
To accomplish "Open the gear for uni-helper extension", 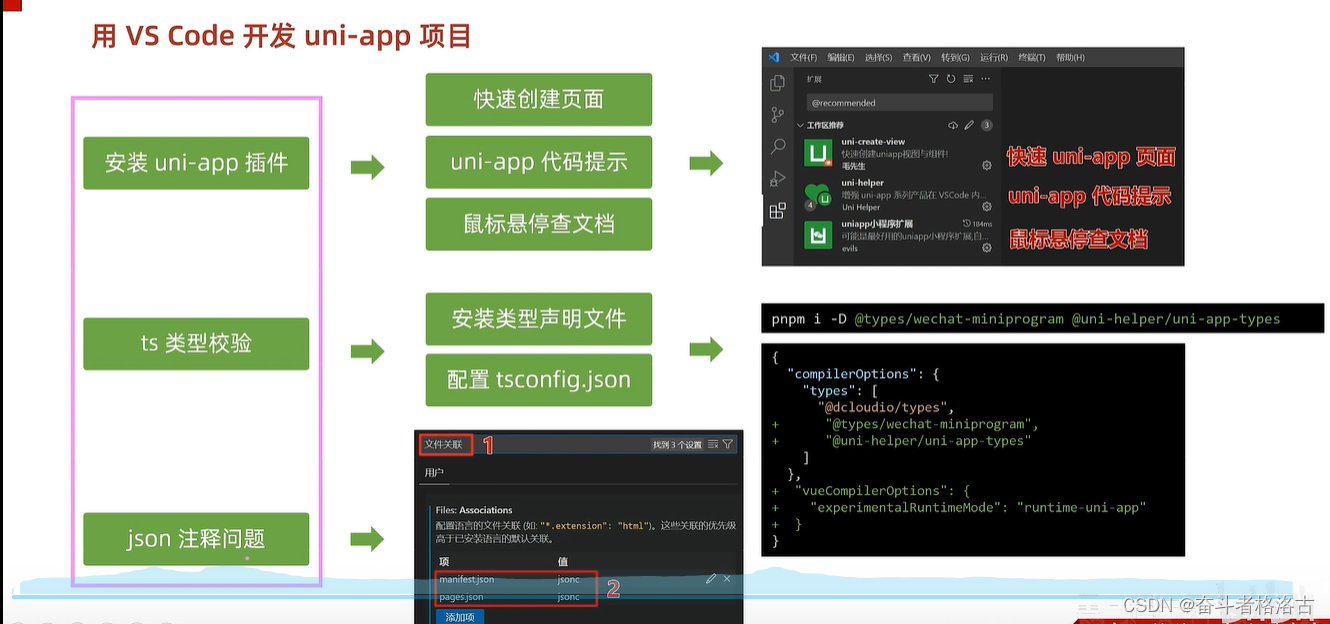I will [x=987, y=207].
